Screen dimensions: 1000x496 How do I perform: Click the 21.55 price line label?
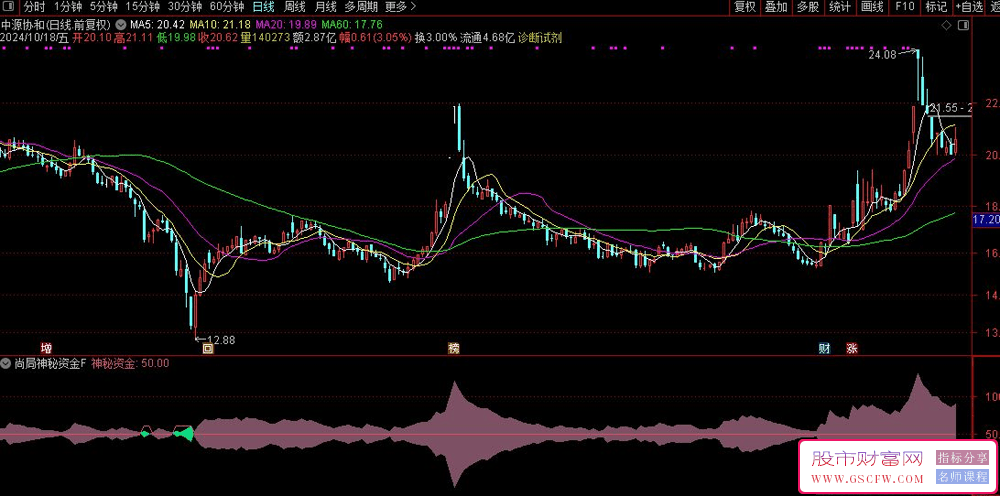point(949,108)
